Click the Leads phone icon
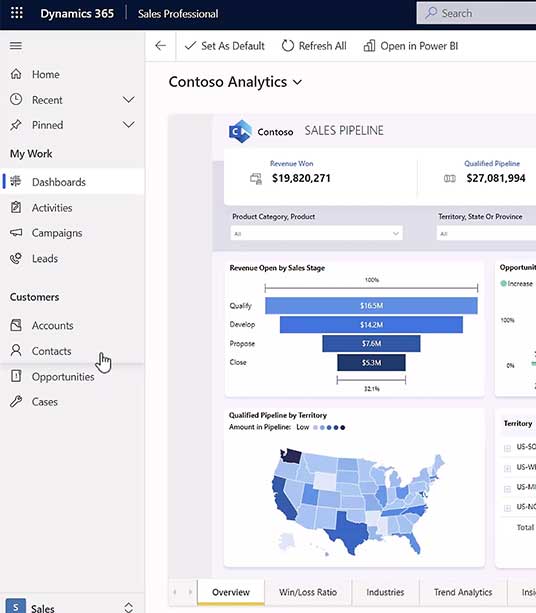The image size is (536, 613). tap(16, 258)
